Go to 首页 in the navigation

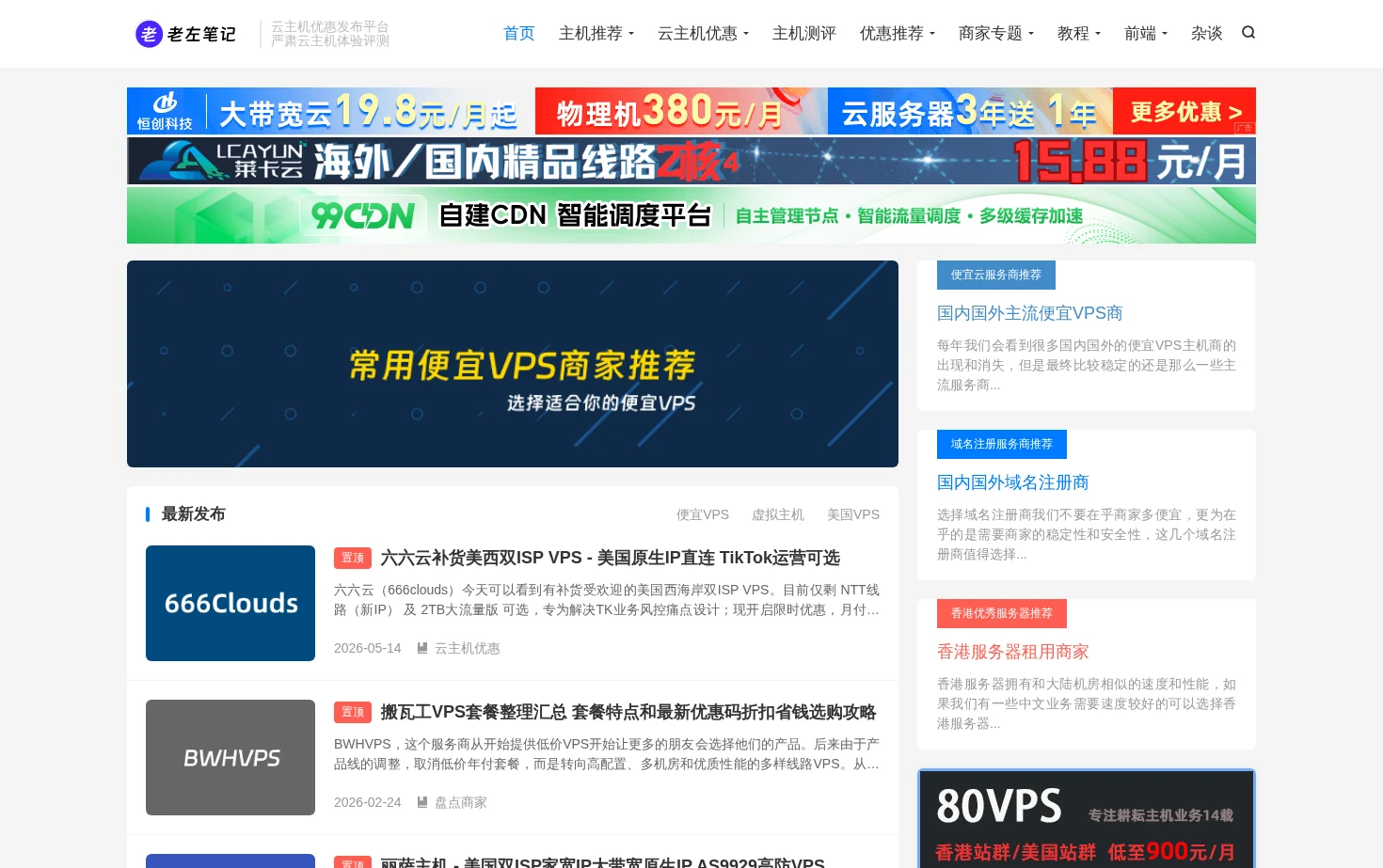coord(519,34)
